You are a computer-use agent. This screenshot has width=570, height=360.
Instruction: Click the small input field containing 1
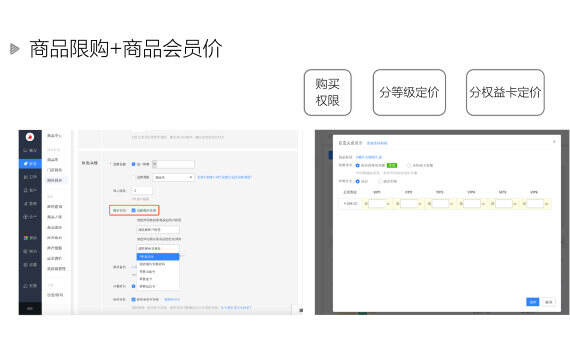pyautogui.click(x=142, y=190)
